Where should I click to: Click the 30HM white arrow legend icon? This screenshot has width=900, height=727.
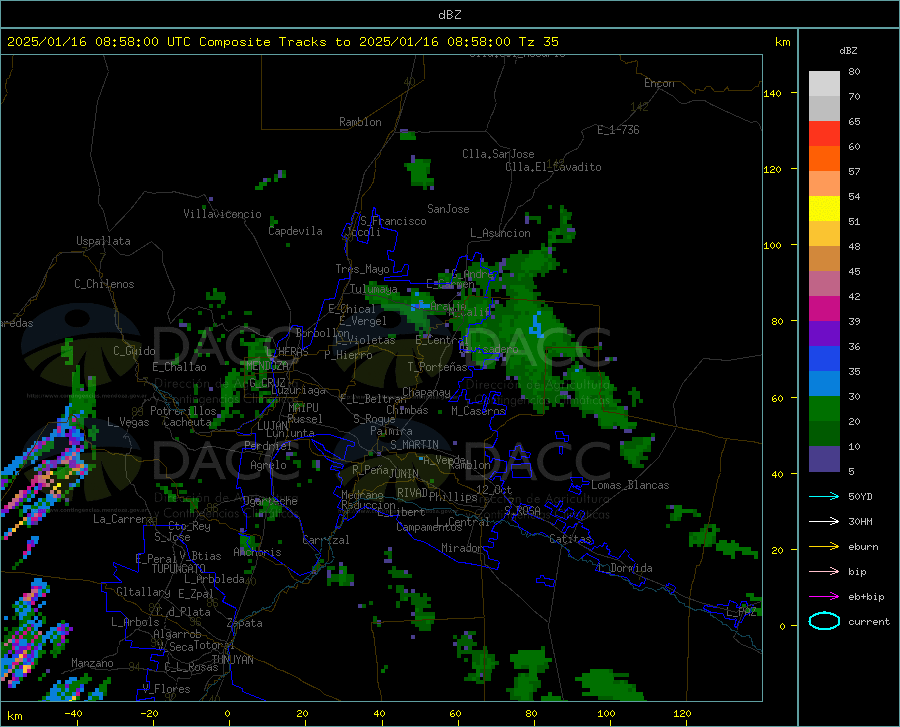tap(824, 521)
